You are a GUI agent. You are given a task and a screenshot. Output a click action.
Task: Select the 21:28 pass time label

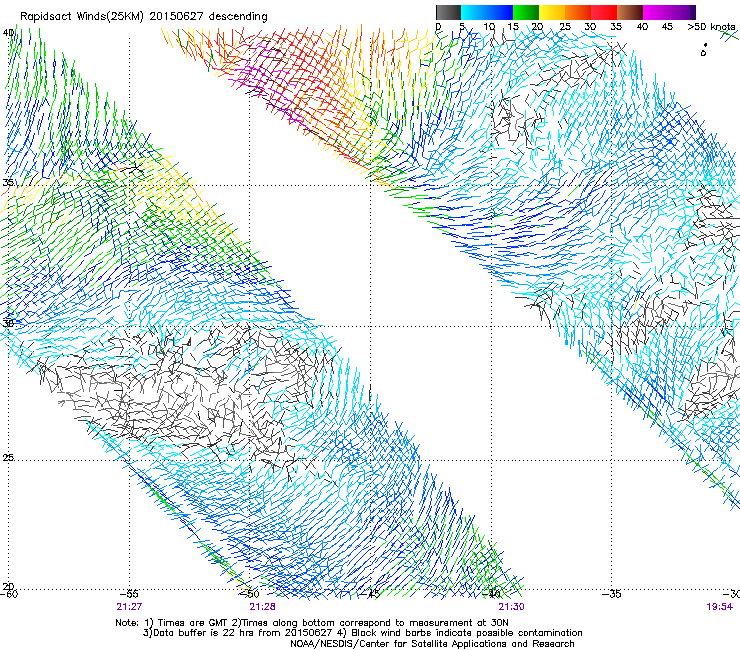click(262, 607)
